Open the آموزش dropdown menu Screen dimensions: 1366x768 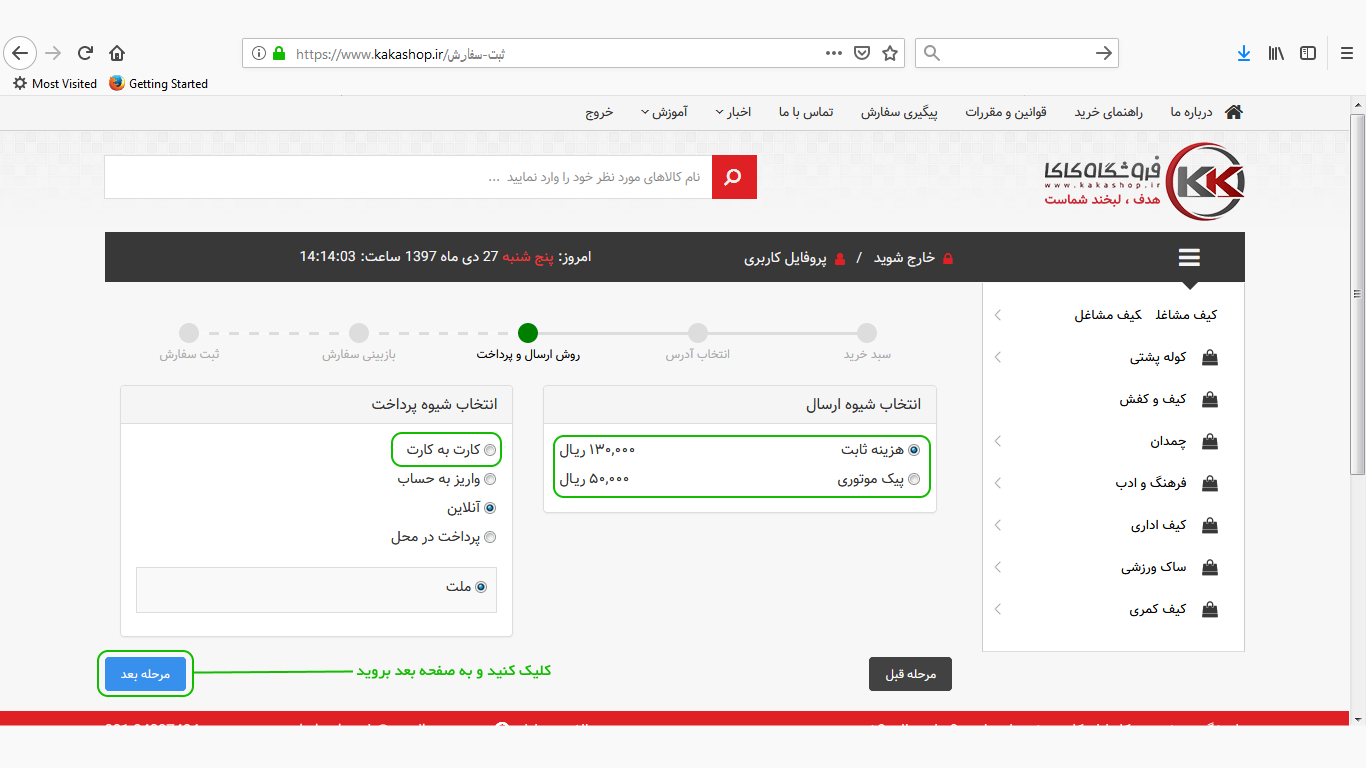(664, 112)
